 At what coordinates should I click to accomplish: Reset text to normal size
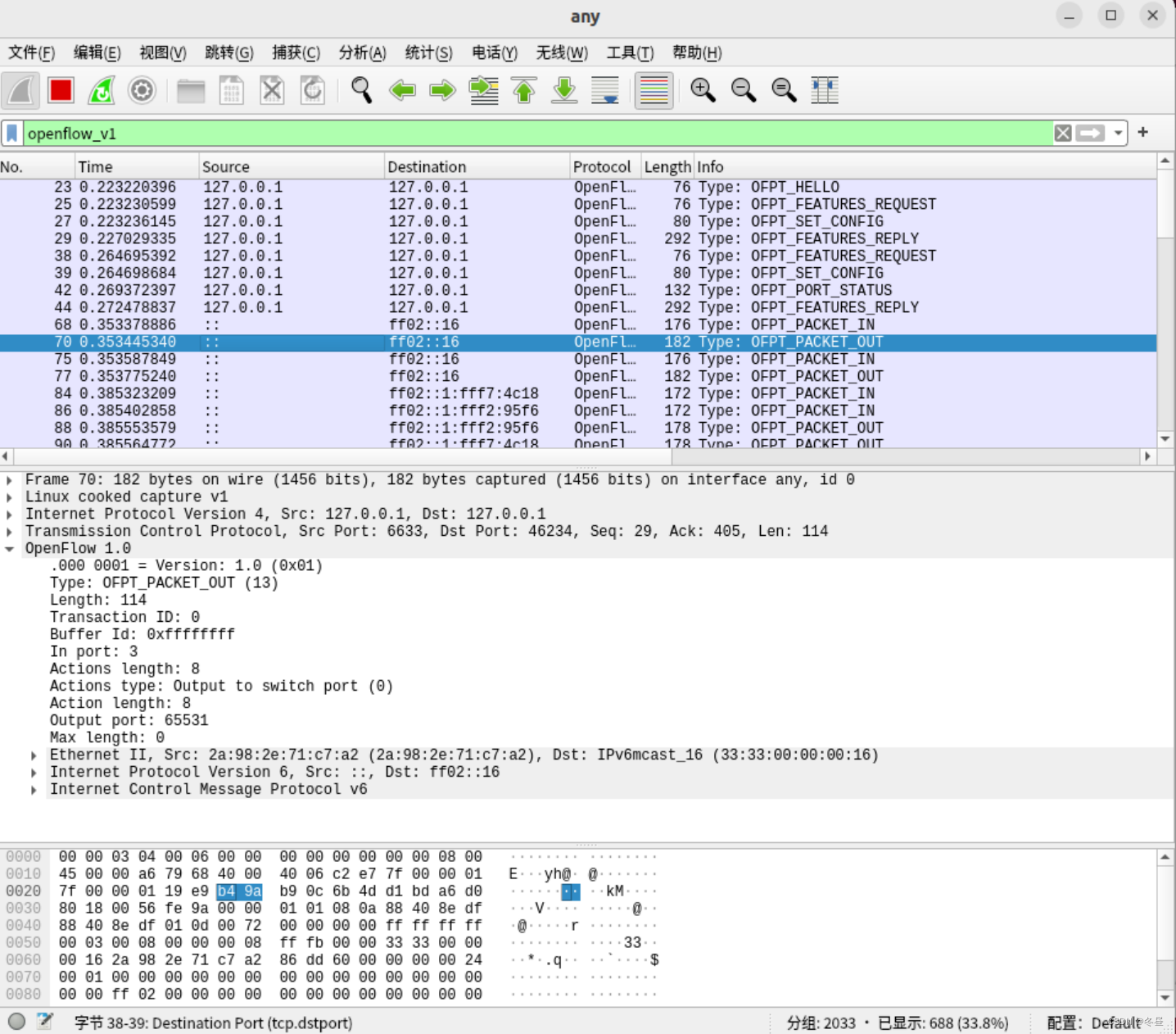[784, 90]
